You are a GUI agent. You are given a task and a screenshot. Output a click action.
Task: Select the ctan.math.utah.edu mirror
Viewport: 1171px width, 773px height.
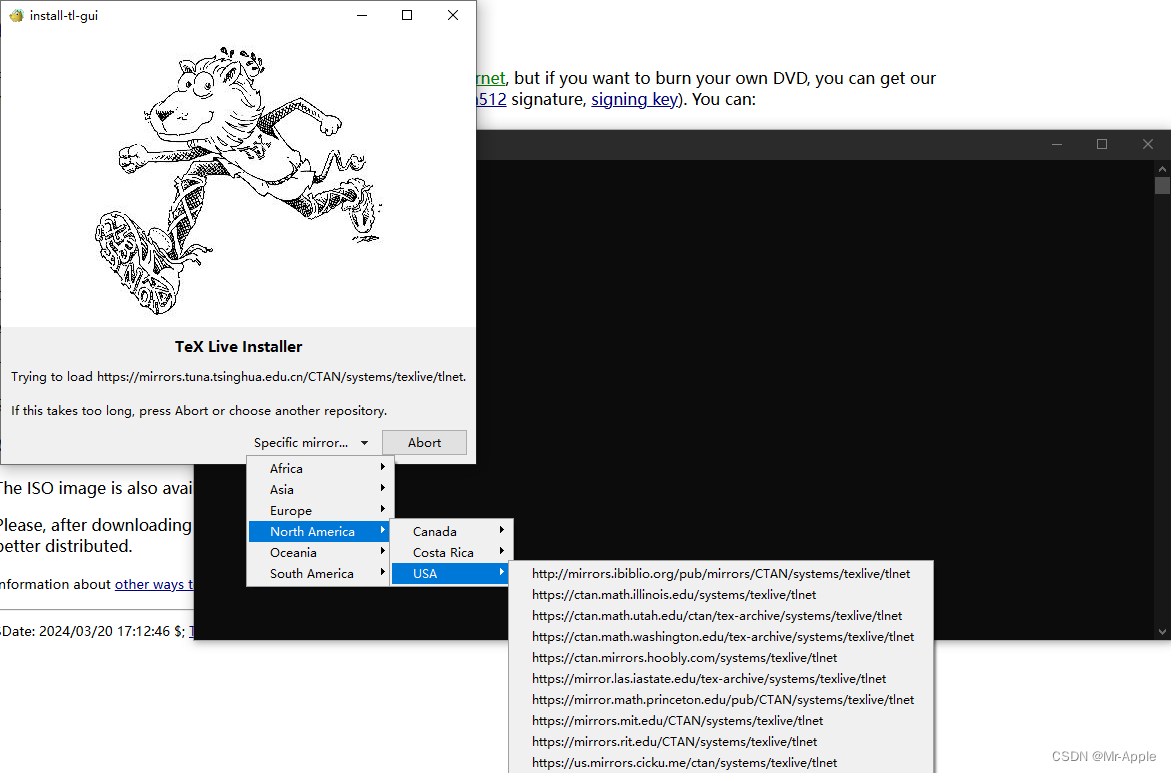[716, 615]
